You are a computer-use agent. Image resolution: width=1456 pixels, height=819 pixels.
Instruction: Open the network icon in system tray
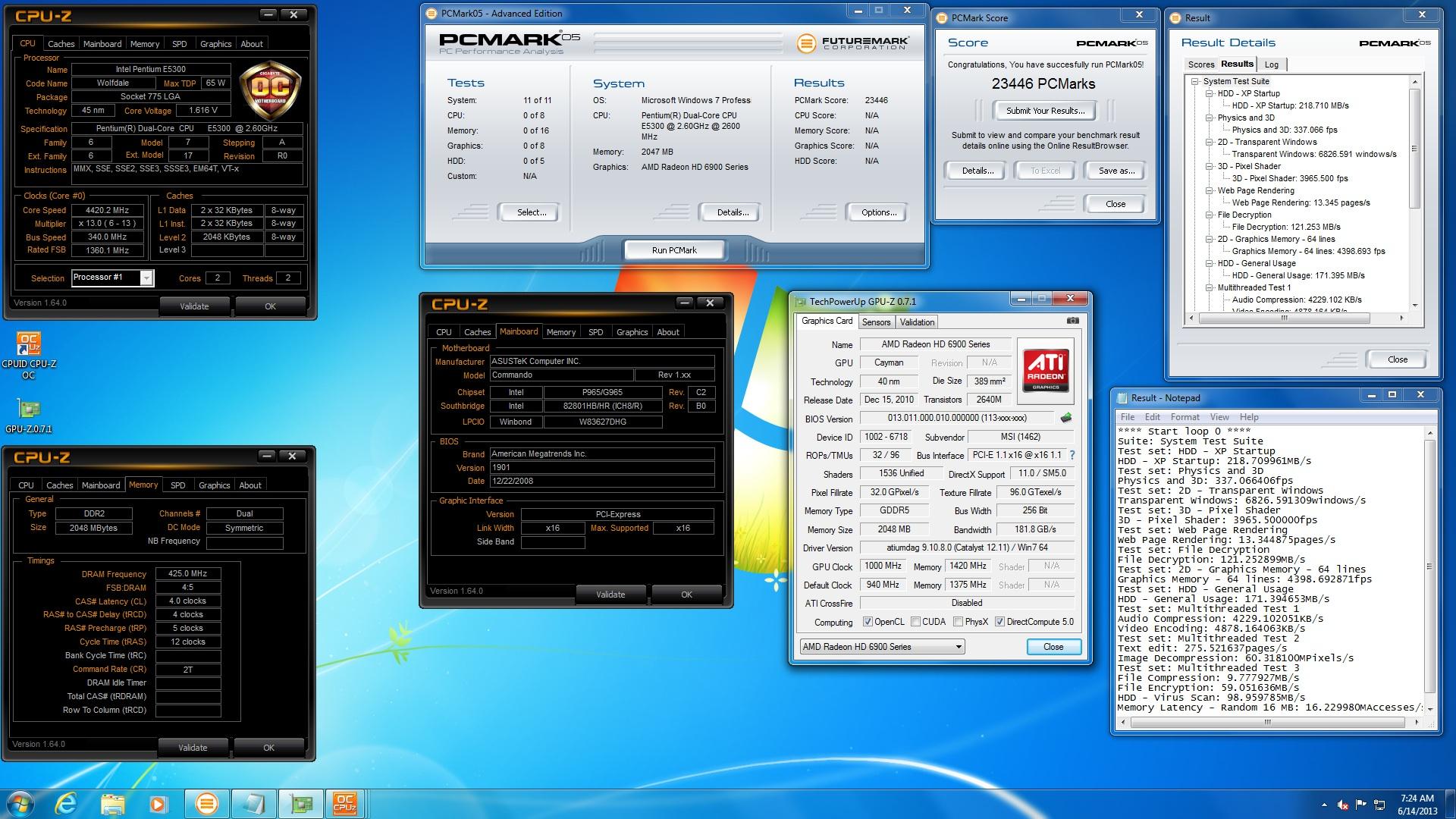coord(1380,805)
